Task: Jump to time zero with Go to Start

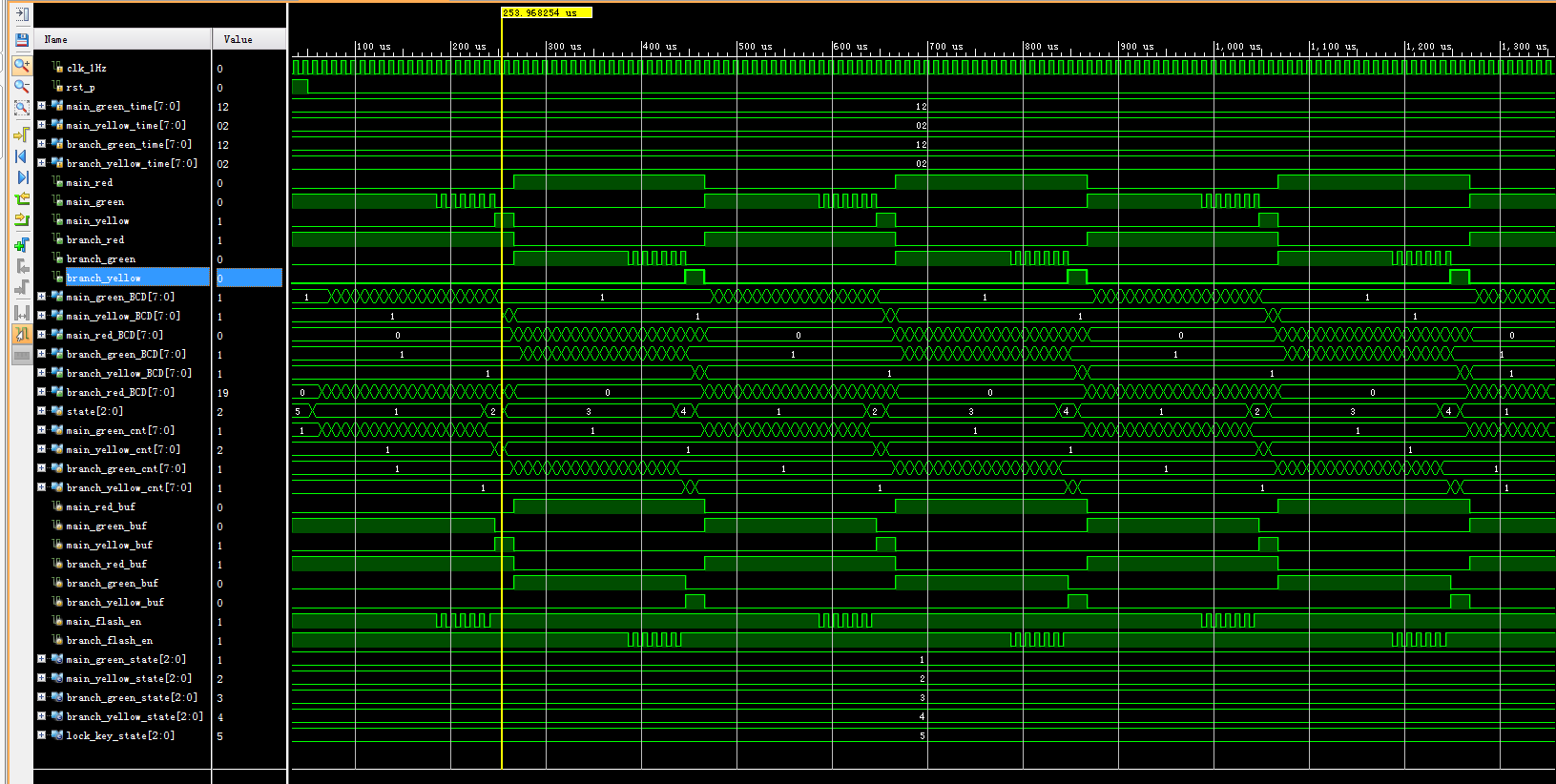Action: tap(21, 155)
